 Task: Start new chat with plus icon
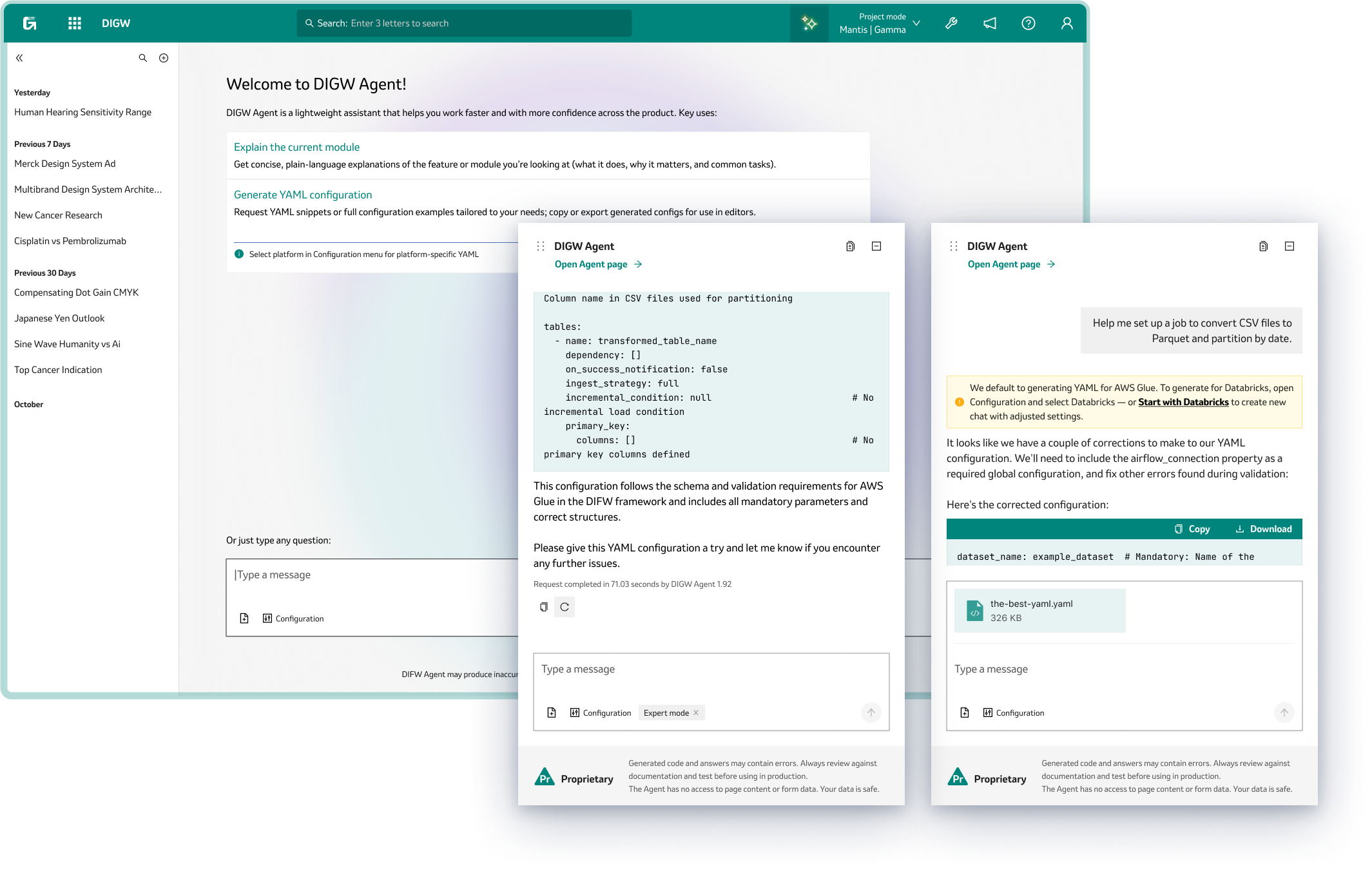[x=164, y=58]
